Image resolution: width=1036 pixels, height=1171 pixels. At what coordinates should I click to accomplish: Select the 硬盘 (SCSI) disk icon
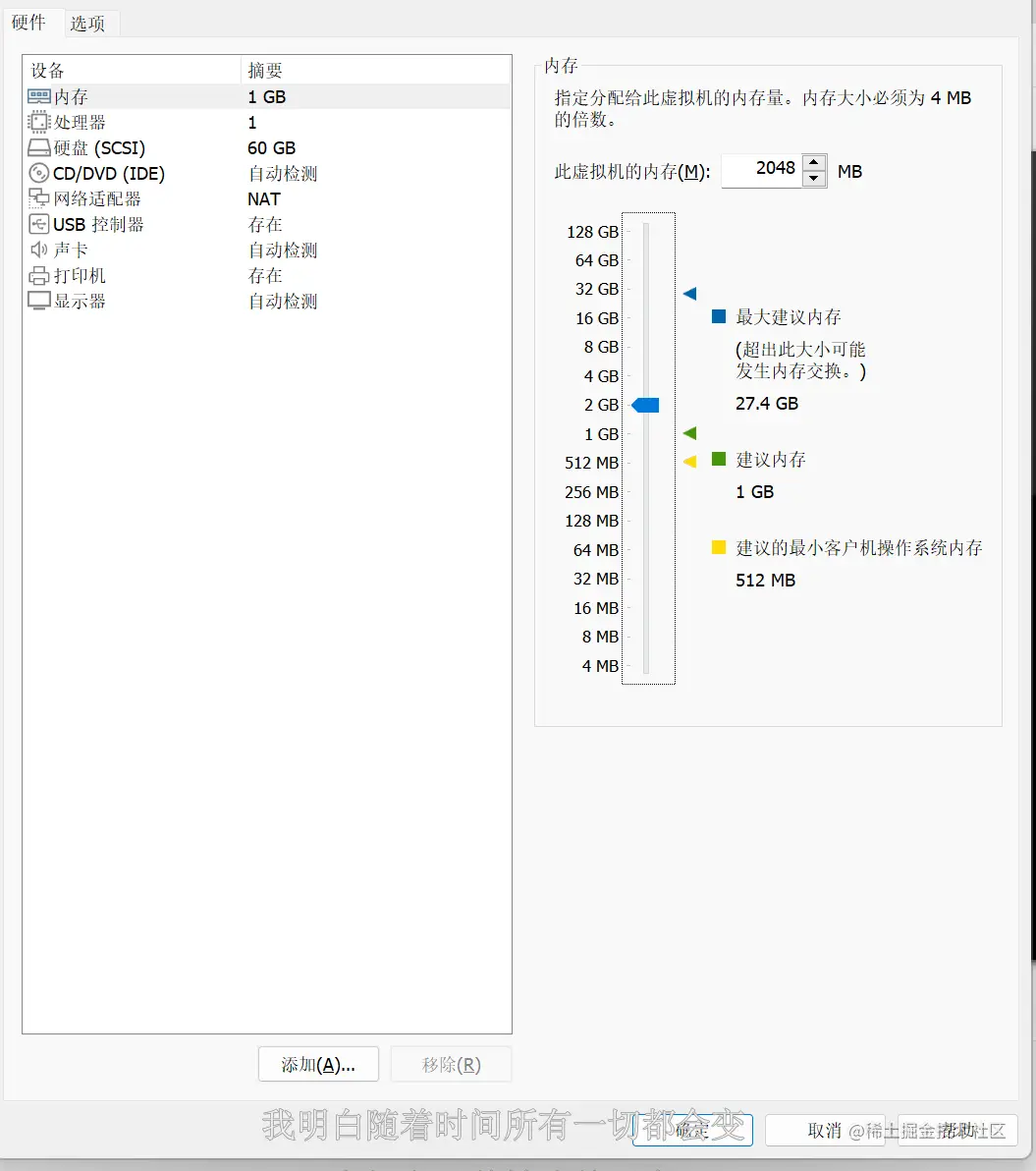pos(39,147)
